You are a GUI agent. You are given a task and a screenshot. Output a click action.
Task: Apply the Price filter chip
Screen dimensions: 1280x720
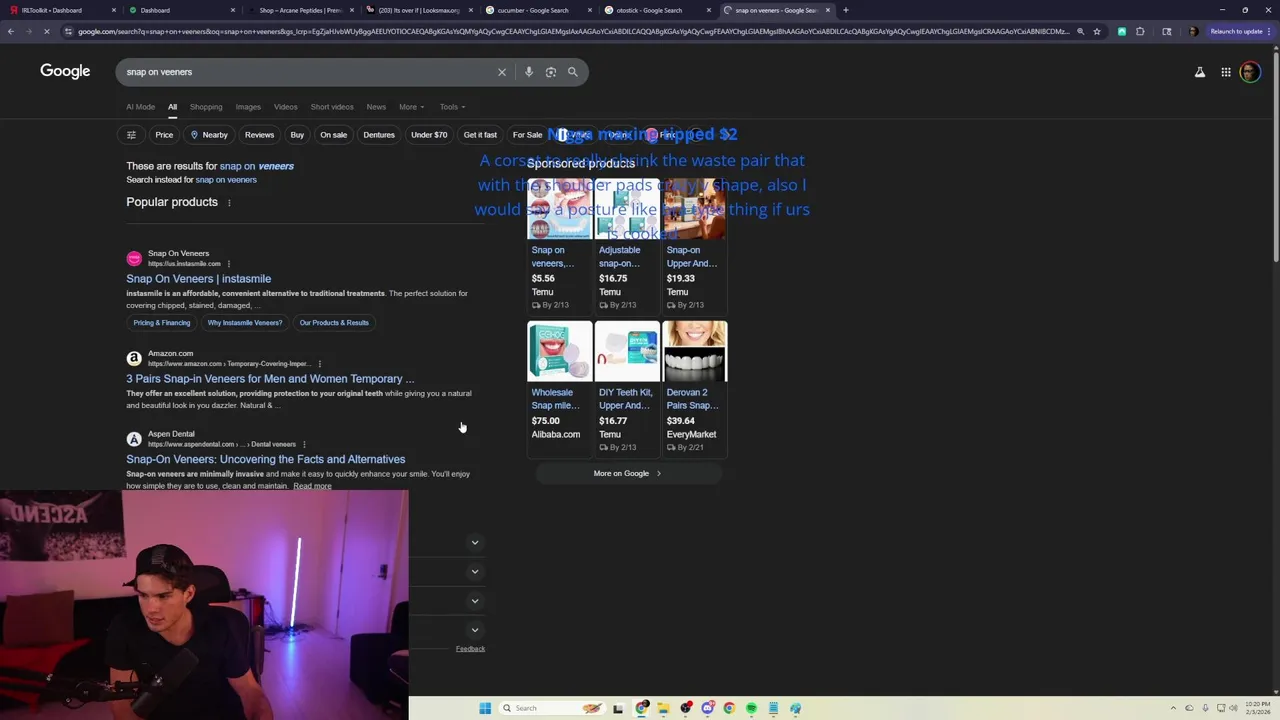point(164,135)
